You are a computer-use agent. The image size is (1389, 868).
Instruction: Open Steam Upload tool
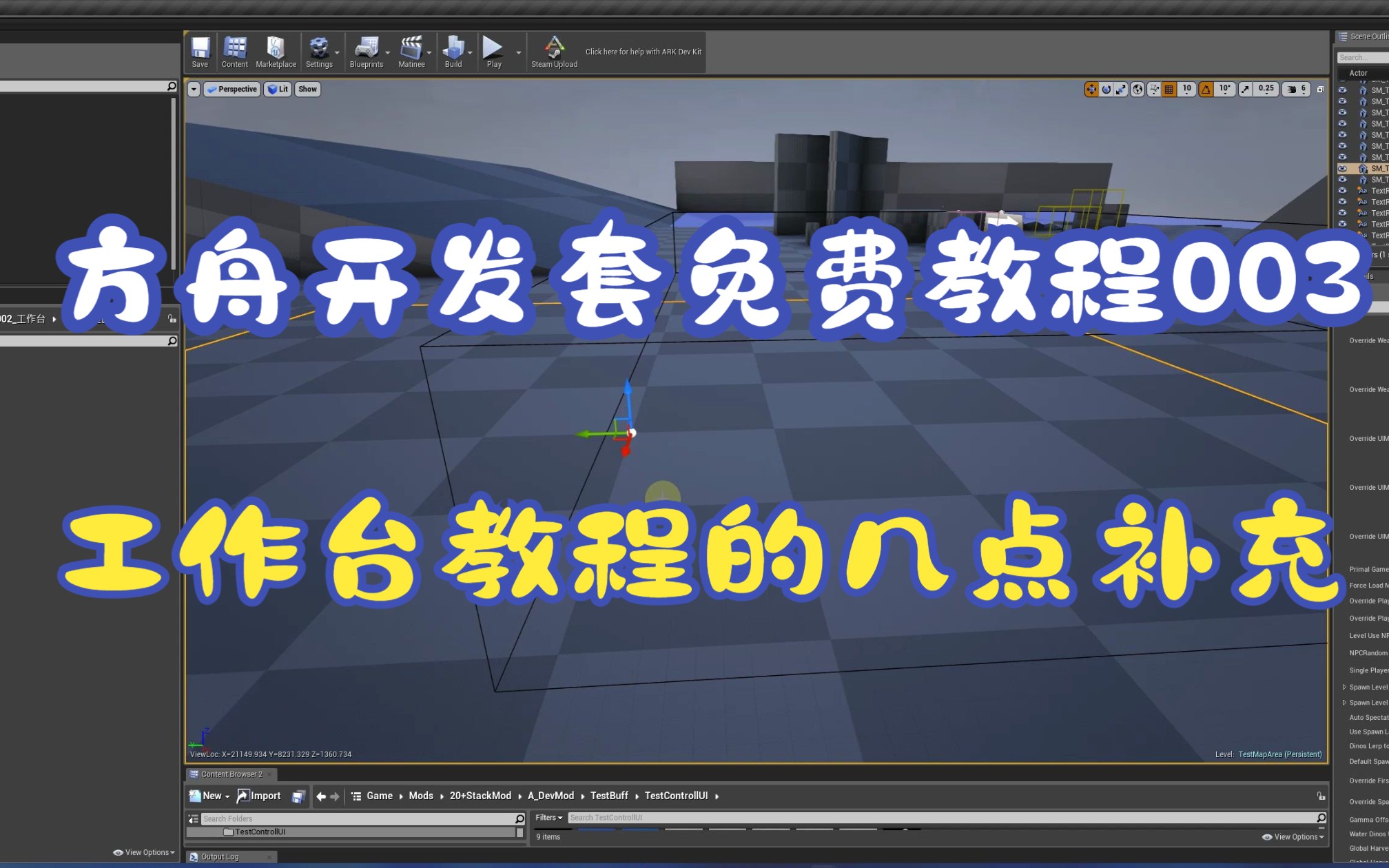553,48
